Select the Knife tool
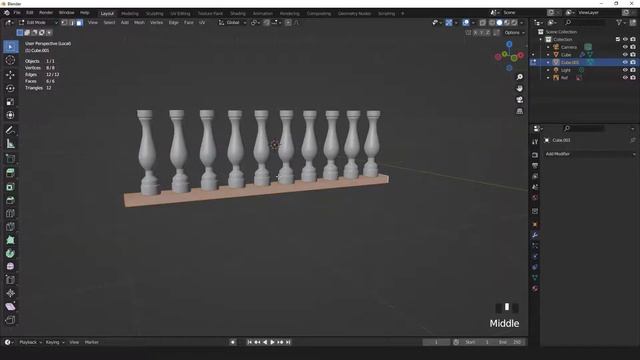640x360 pixels. pos(10,227)
